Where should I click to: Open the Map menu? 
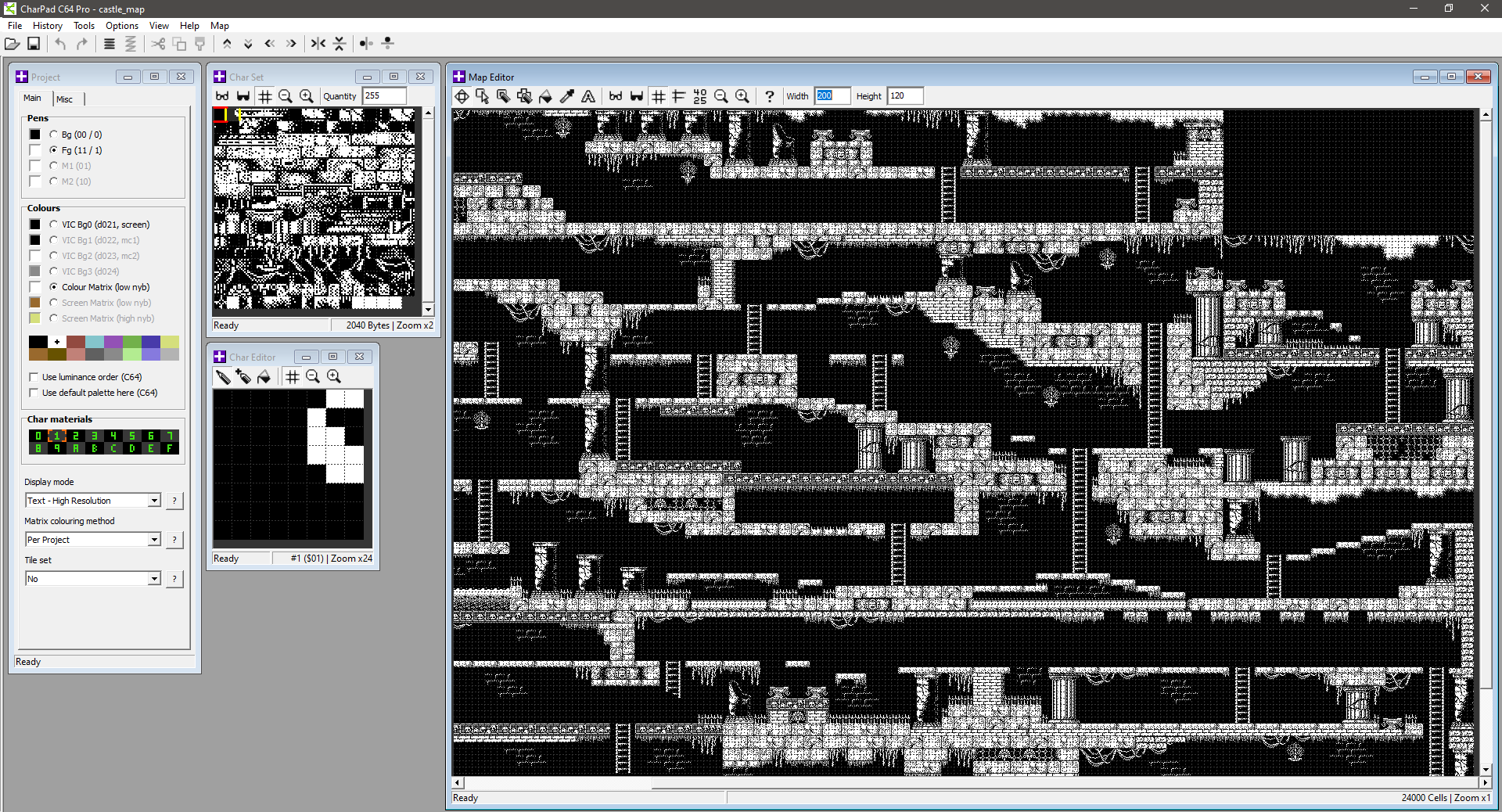pos(220,26)
